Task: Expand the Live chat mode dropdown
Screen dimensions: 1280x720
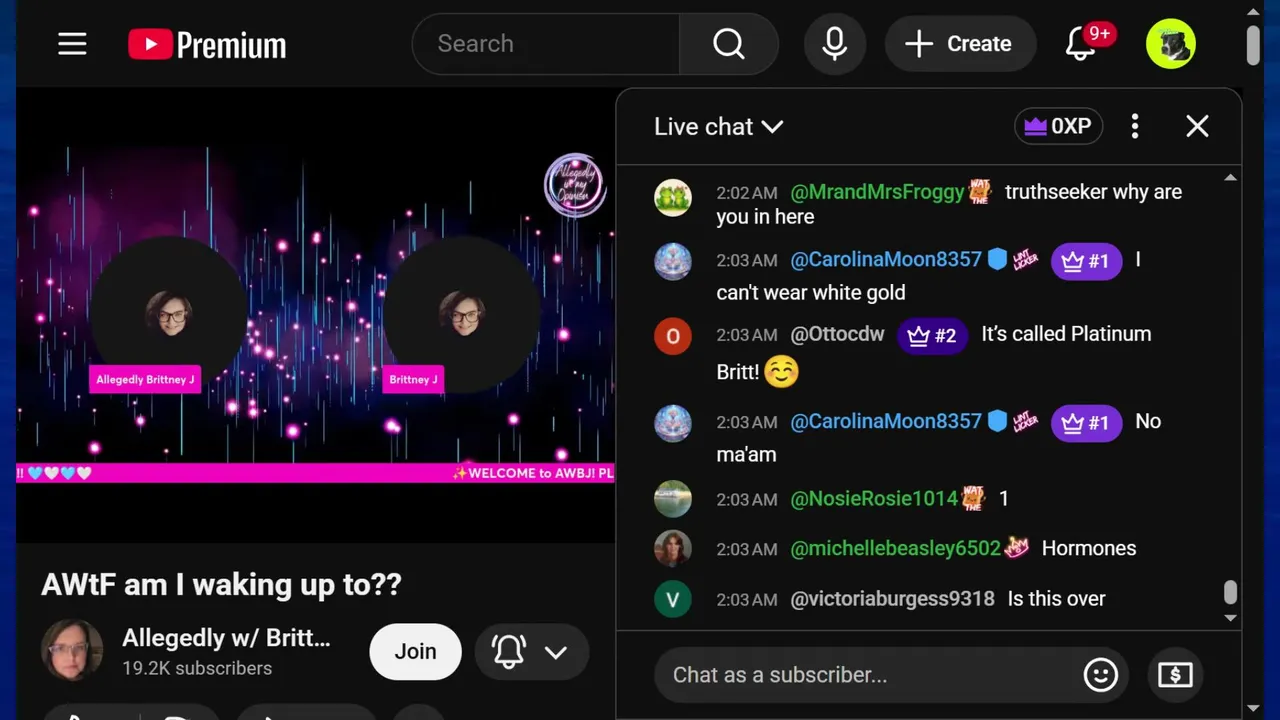Action: (718, 126)
